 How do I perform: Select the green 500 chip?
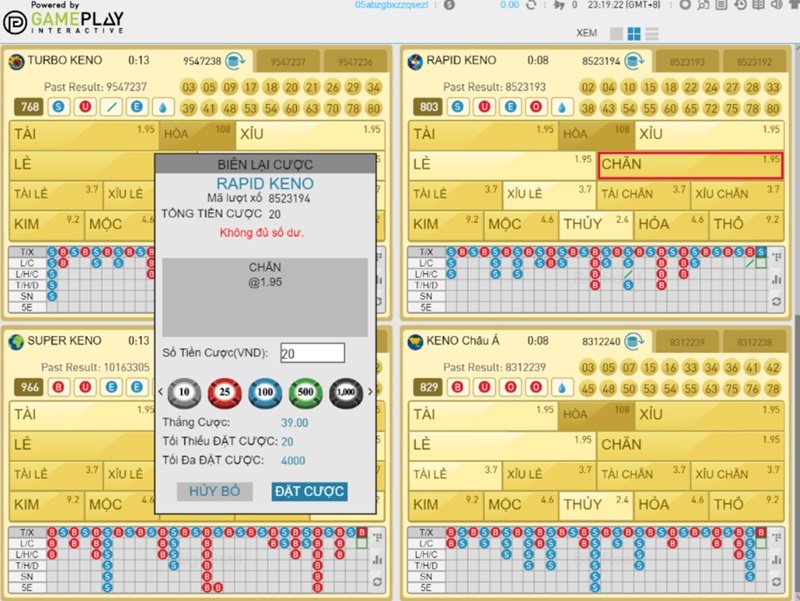[306, 393]
